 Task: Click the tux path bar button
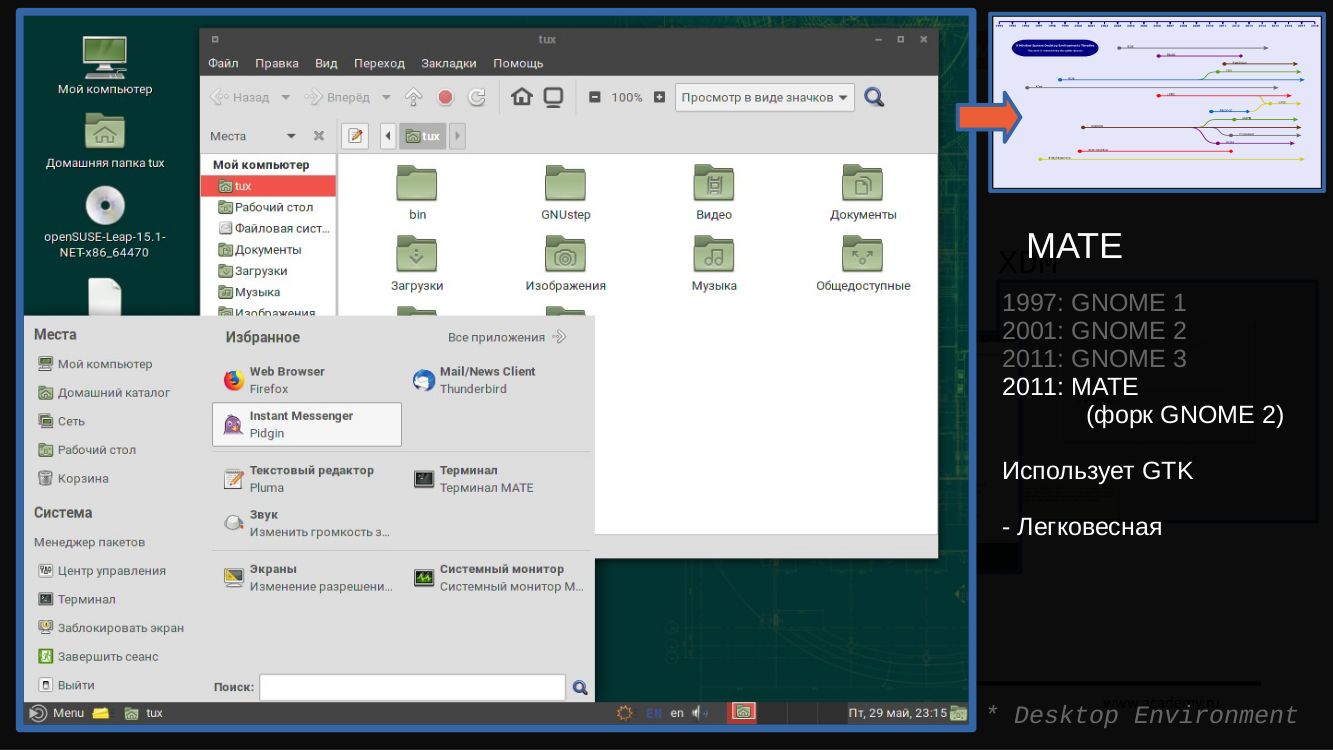(423, 136)
